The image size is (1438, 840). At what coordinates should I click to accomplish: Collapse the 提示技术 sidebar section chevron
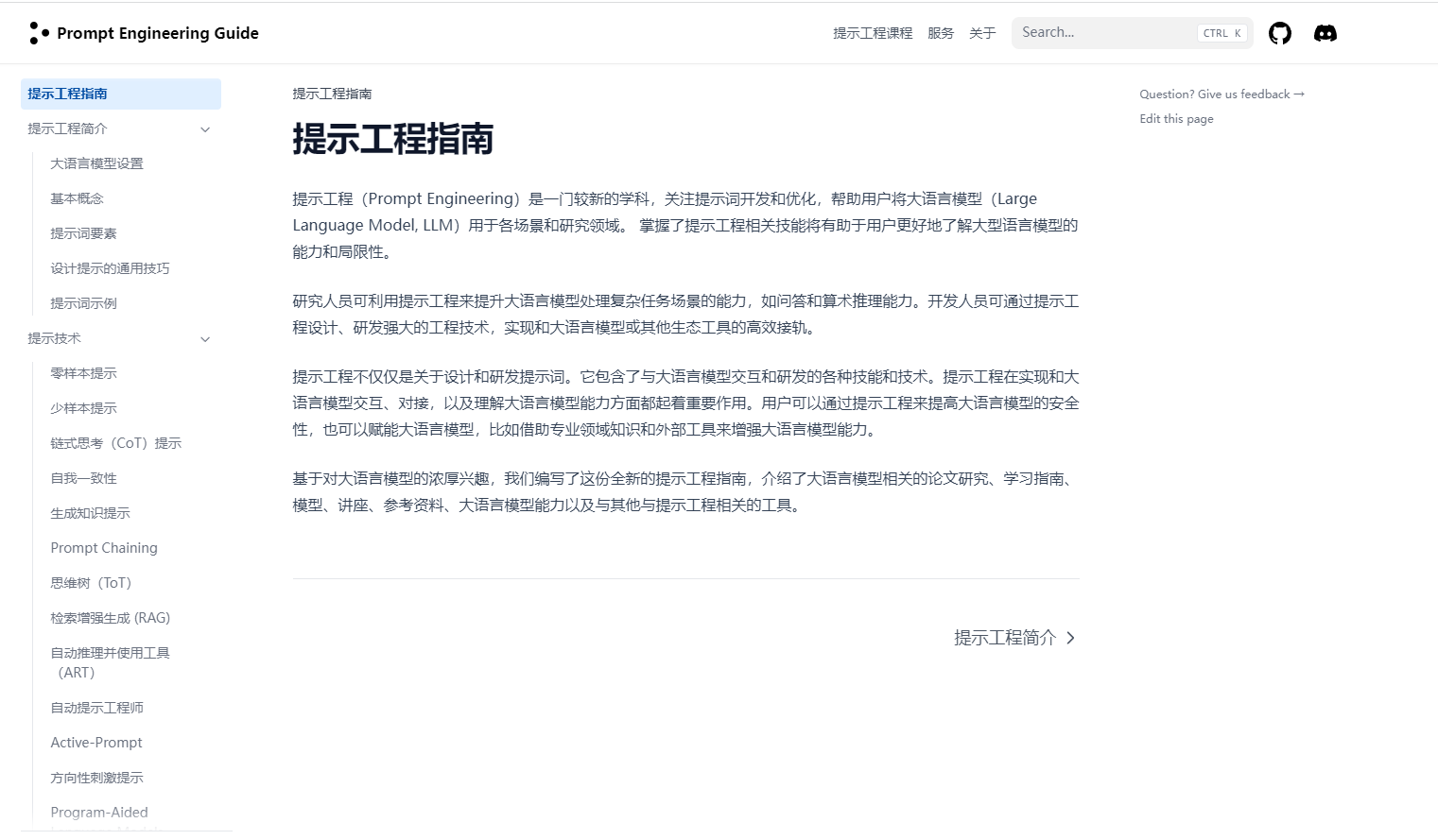pyautogui.click(x=205, y=339)
